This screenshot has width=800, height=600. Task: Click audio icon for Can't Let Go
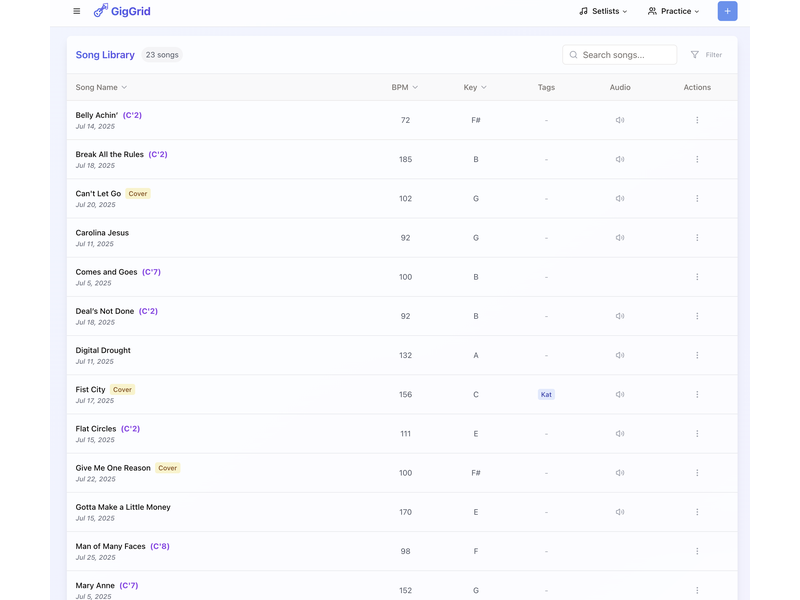(x=620, y=198)
